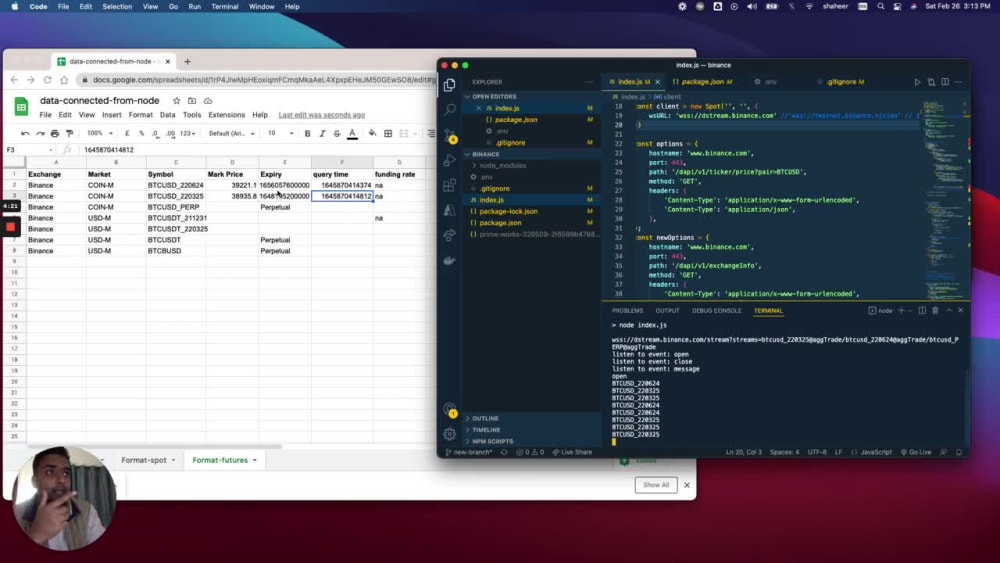
Task: Collapse the BINANCE folder section
Action: tap(486, 154)
